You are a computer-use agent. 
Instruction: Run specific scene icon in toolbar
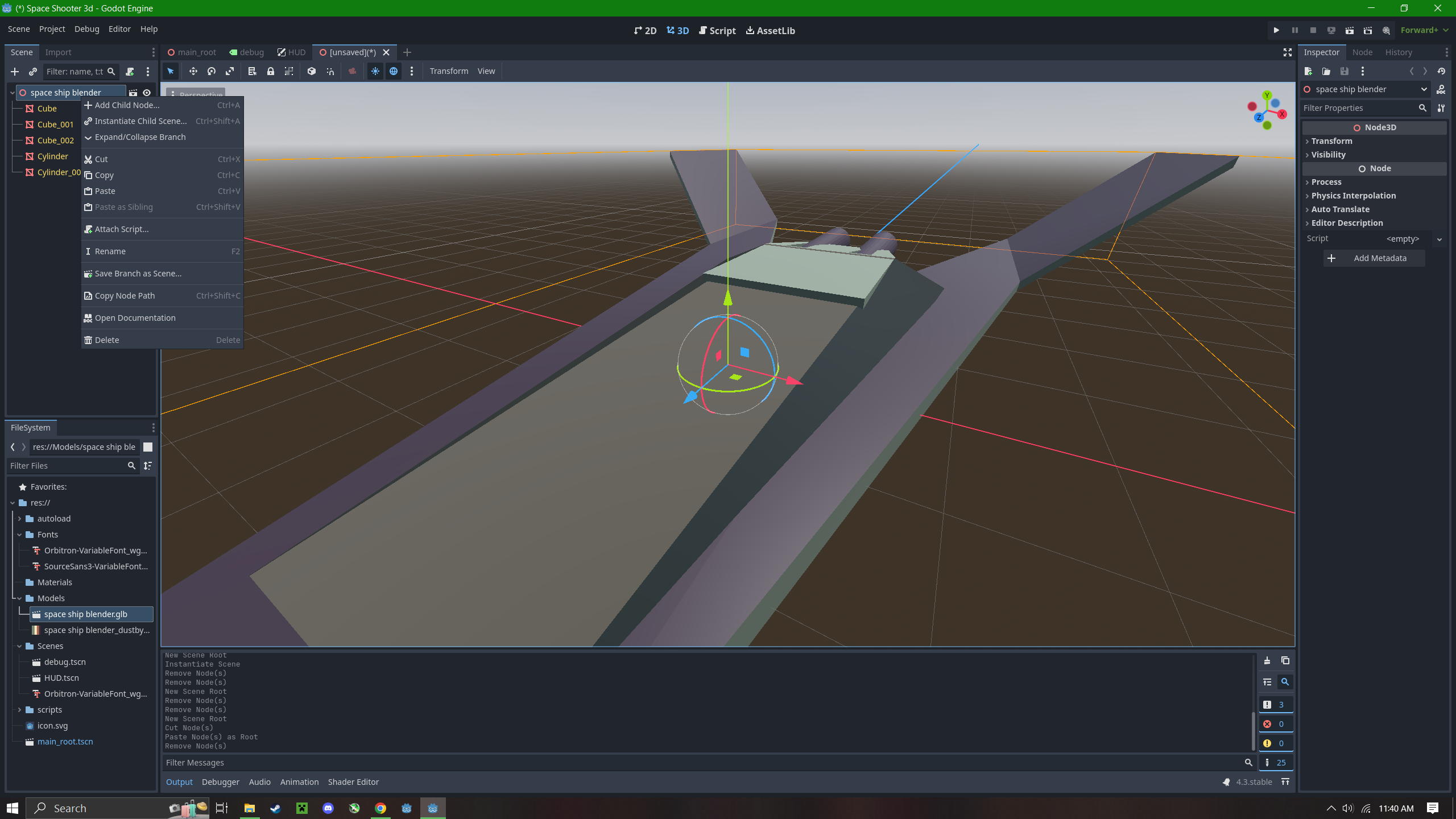pyautogui.click(x=1368, y=30)
